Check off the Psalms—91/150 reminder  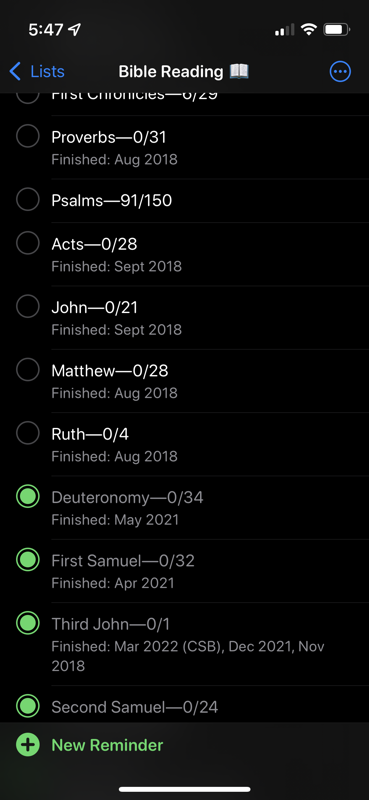point(28,199)
